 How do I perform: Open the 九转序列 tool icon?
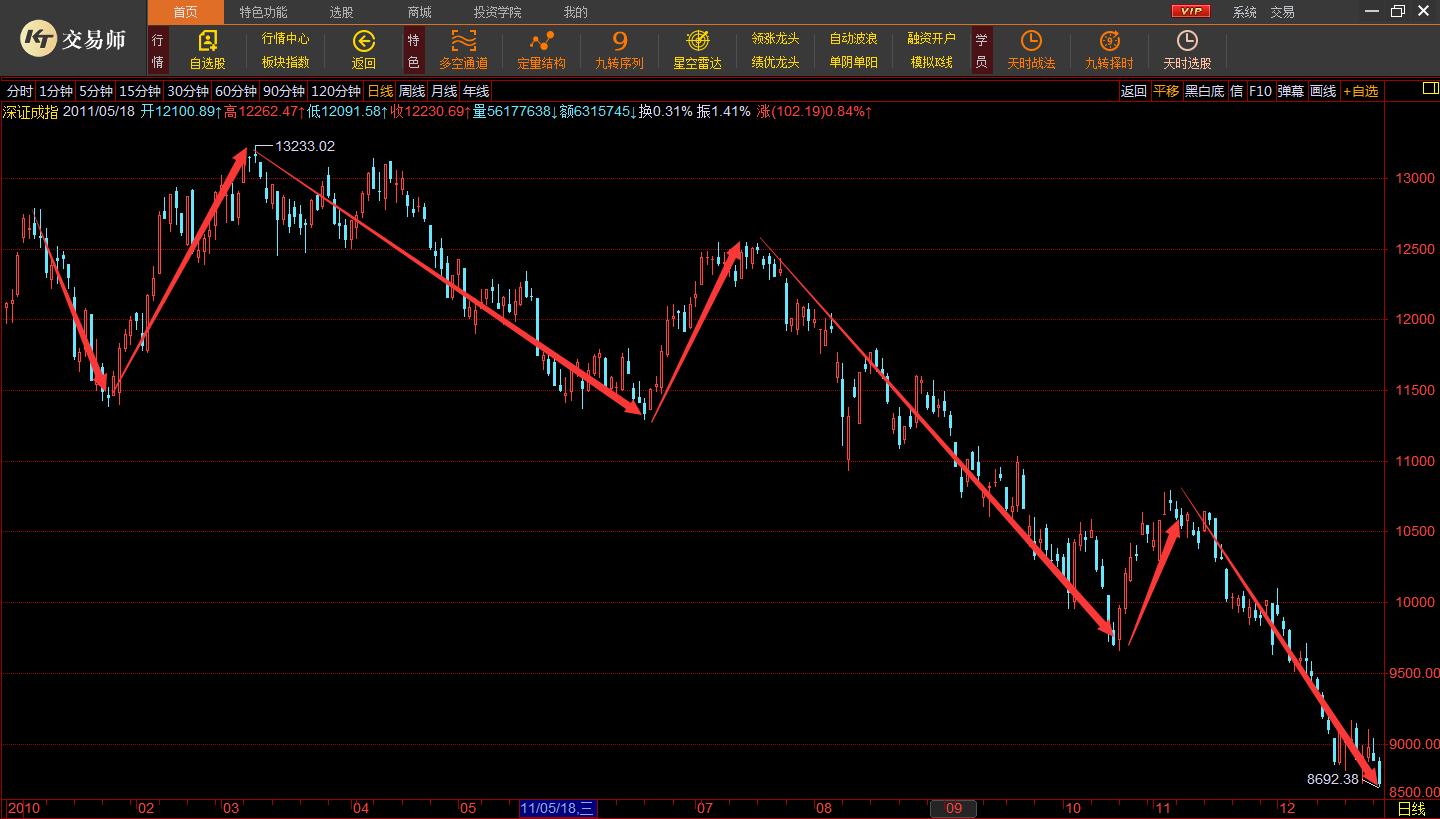[619, 41]
